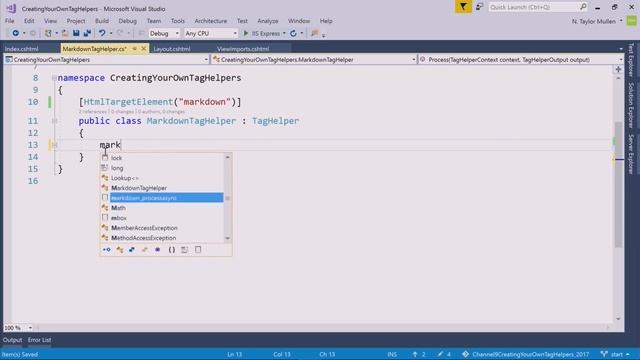The width and height of the screenshot is (640, 360).
Task: Open the IIS Express target dropdown arrow
Action: click(284, 33)
